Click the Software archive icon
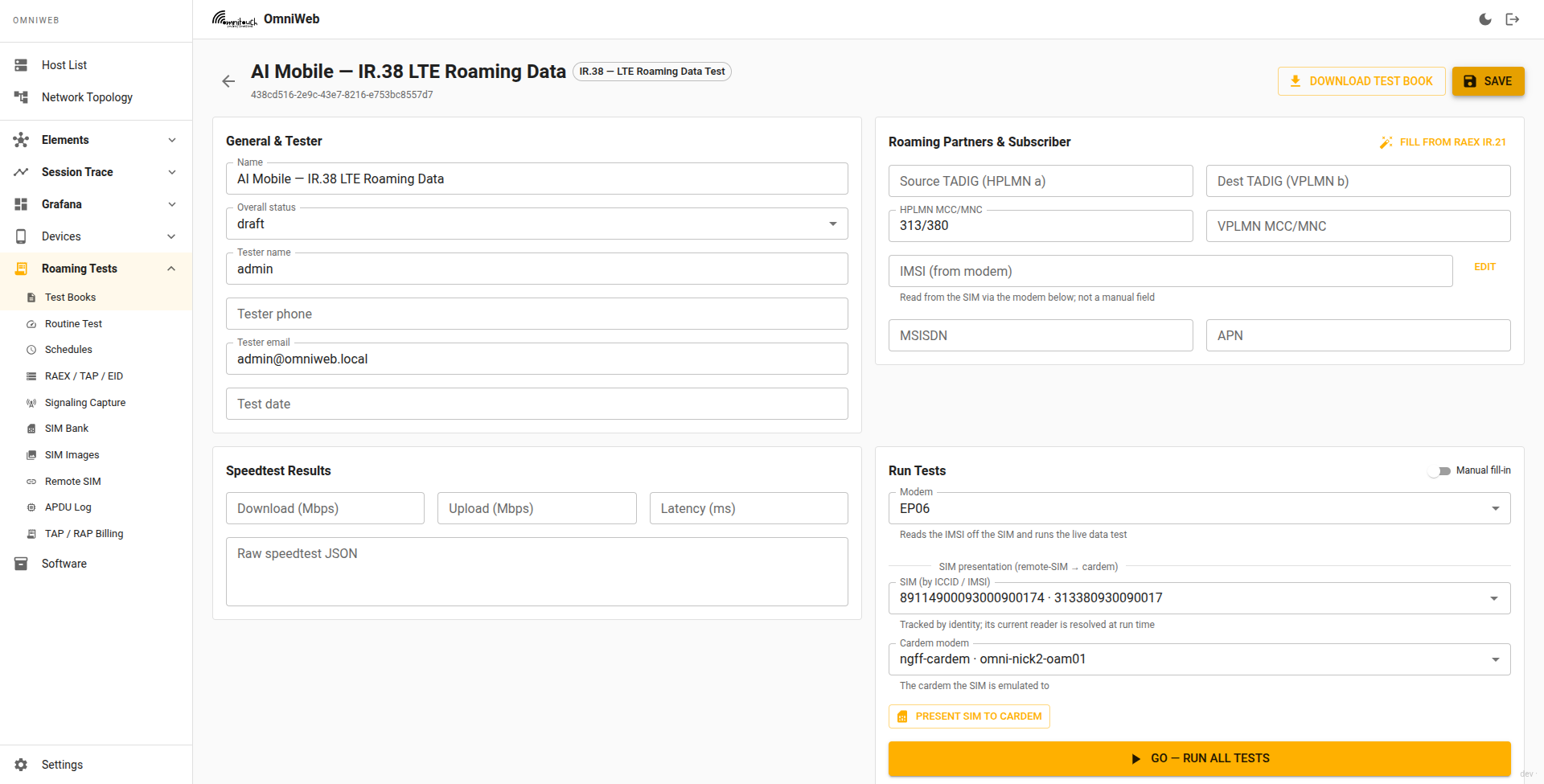Screen dimensions: 1544x784 click(21, 564)
